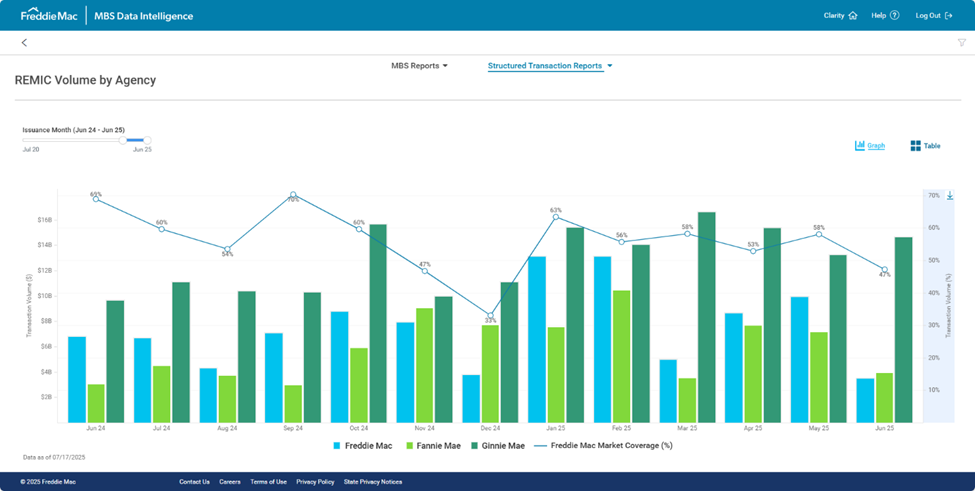
Task: Open Terms of Use footer link
Action: pyautogui.click(x=269, y=482)
